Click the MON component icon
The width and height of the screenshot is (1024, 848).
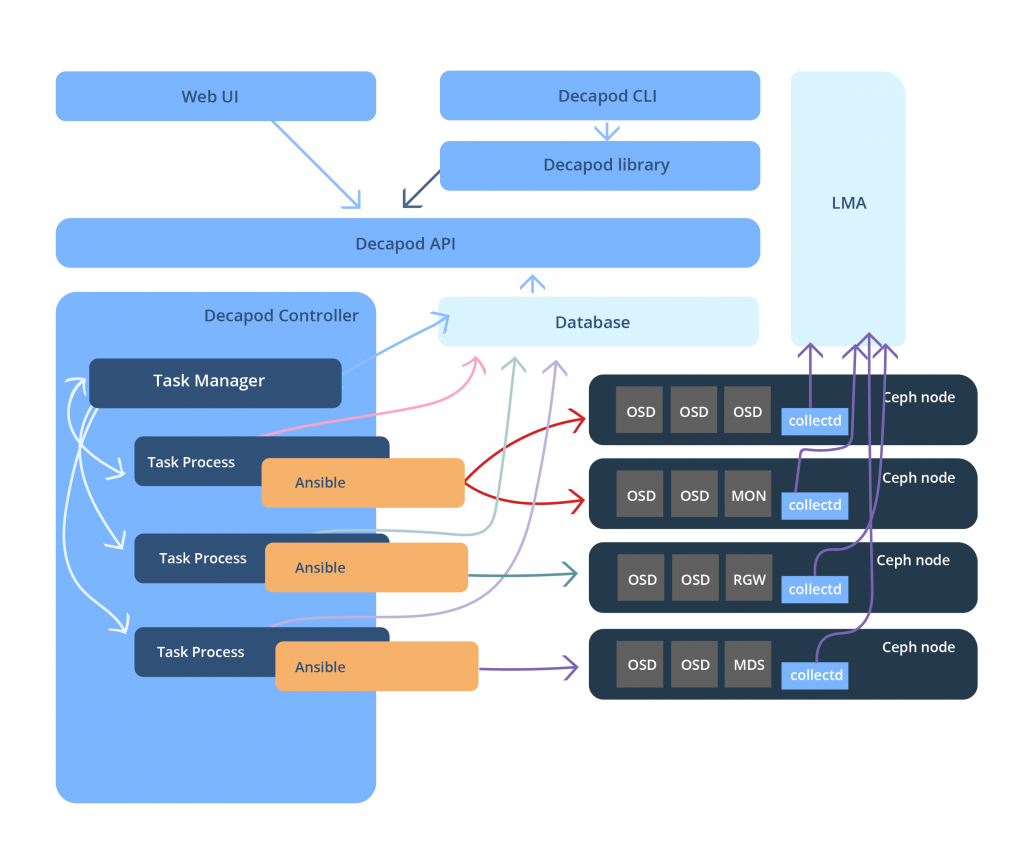click(747, 494)
